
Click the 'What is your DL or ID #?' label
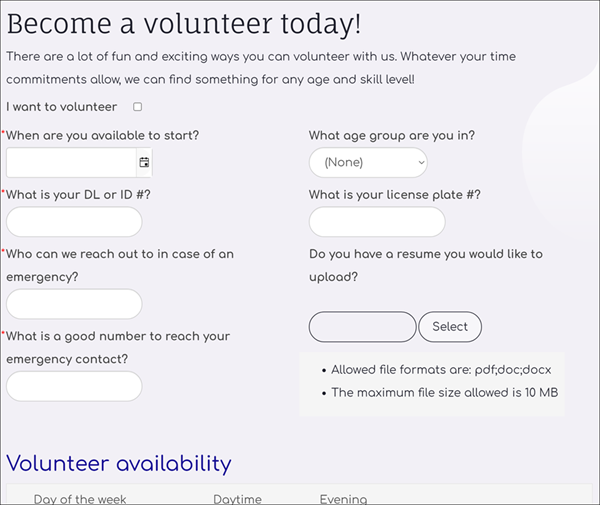(x=78, y=195)
